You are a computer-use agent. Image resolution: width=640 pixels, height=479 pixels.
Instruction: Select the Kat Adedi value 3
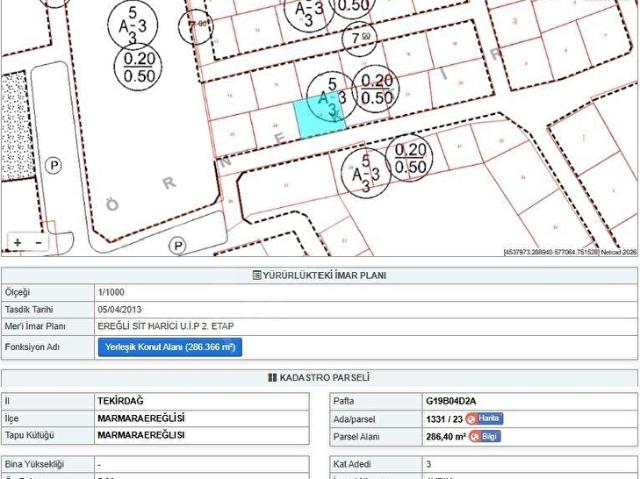pos(429,464)
